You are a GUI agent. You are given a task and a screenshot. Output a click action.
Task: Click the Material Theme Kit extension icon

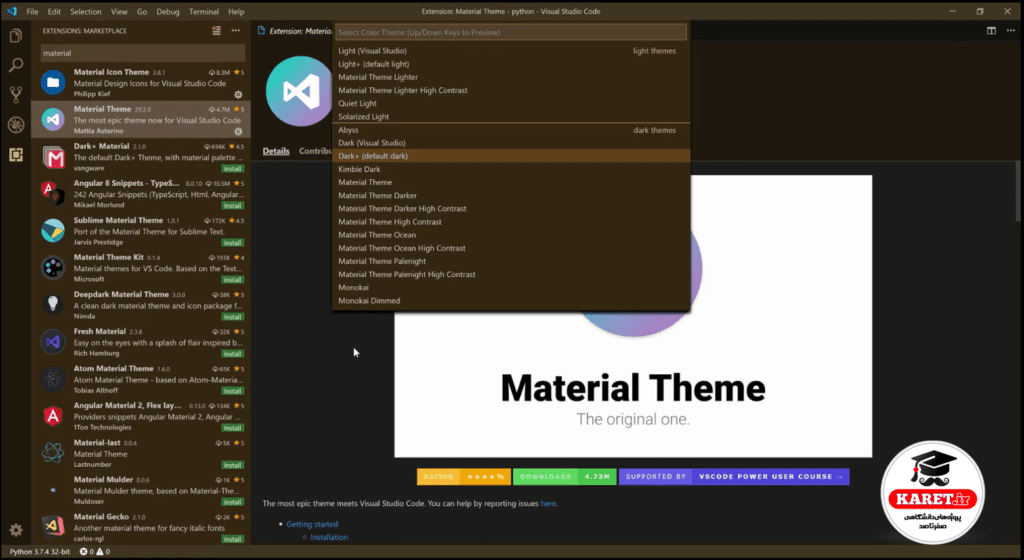[x=53, y=268]
